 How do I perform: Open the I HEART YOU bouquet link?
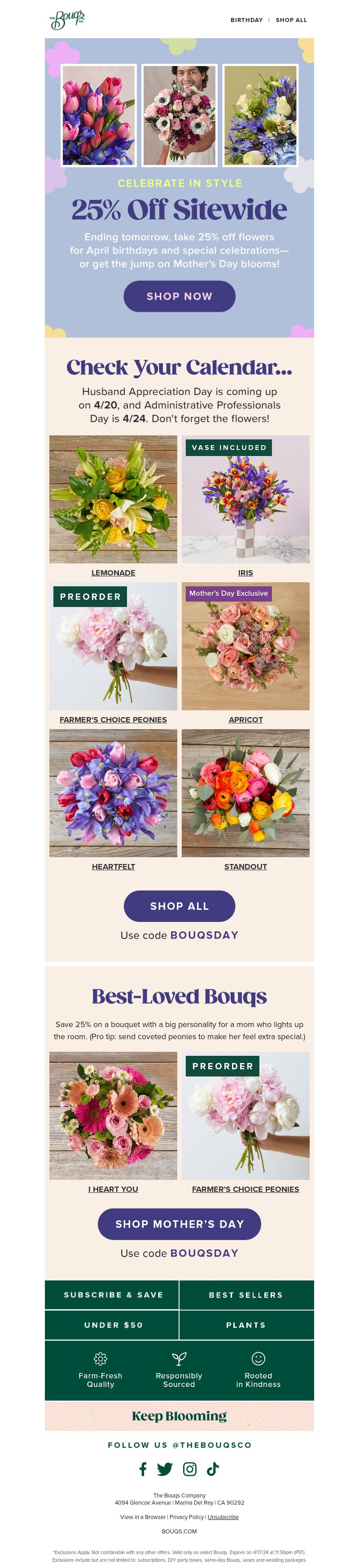click(113, 1188)
